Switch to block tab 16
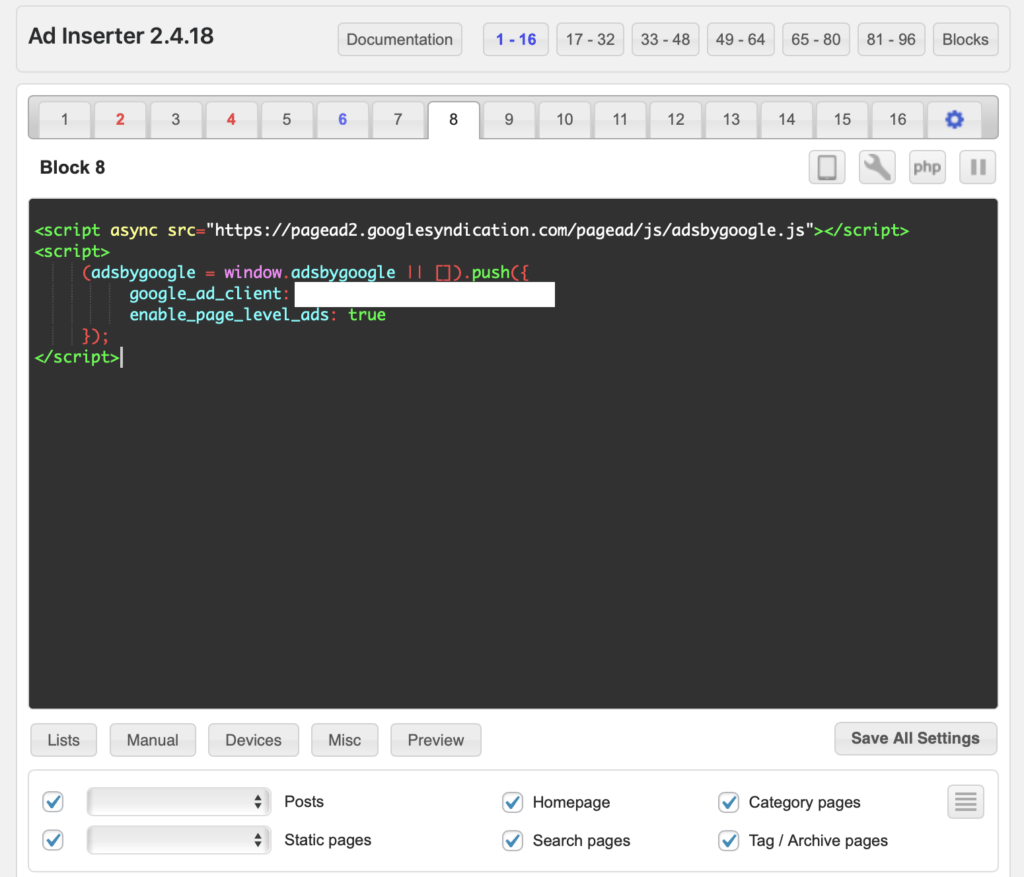This screenshot has height=877, width=1024. pyautogui.click(x=898, y=120)
